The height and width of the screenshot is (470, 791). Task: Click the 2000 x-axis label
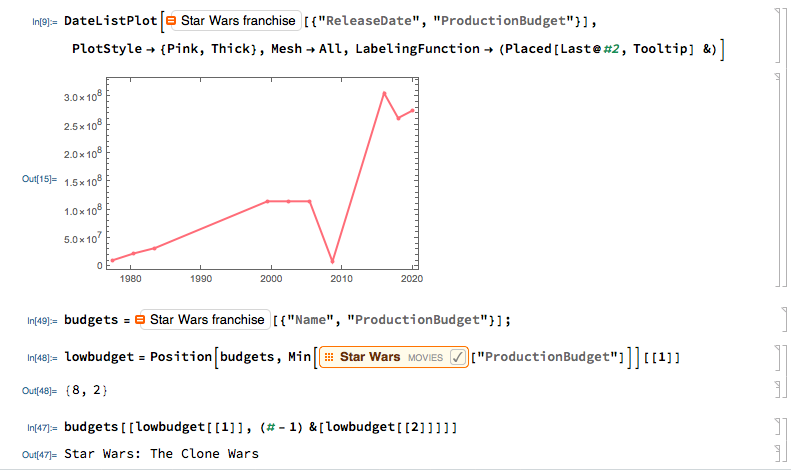click(271, 279)
